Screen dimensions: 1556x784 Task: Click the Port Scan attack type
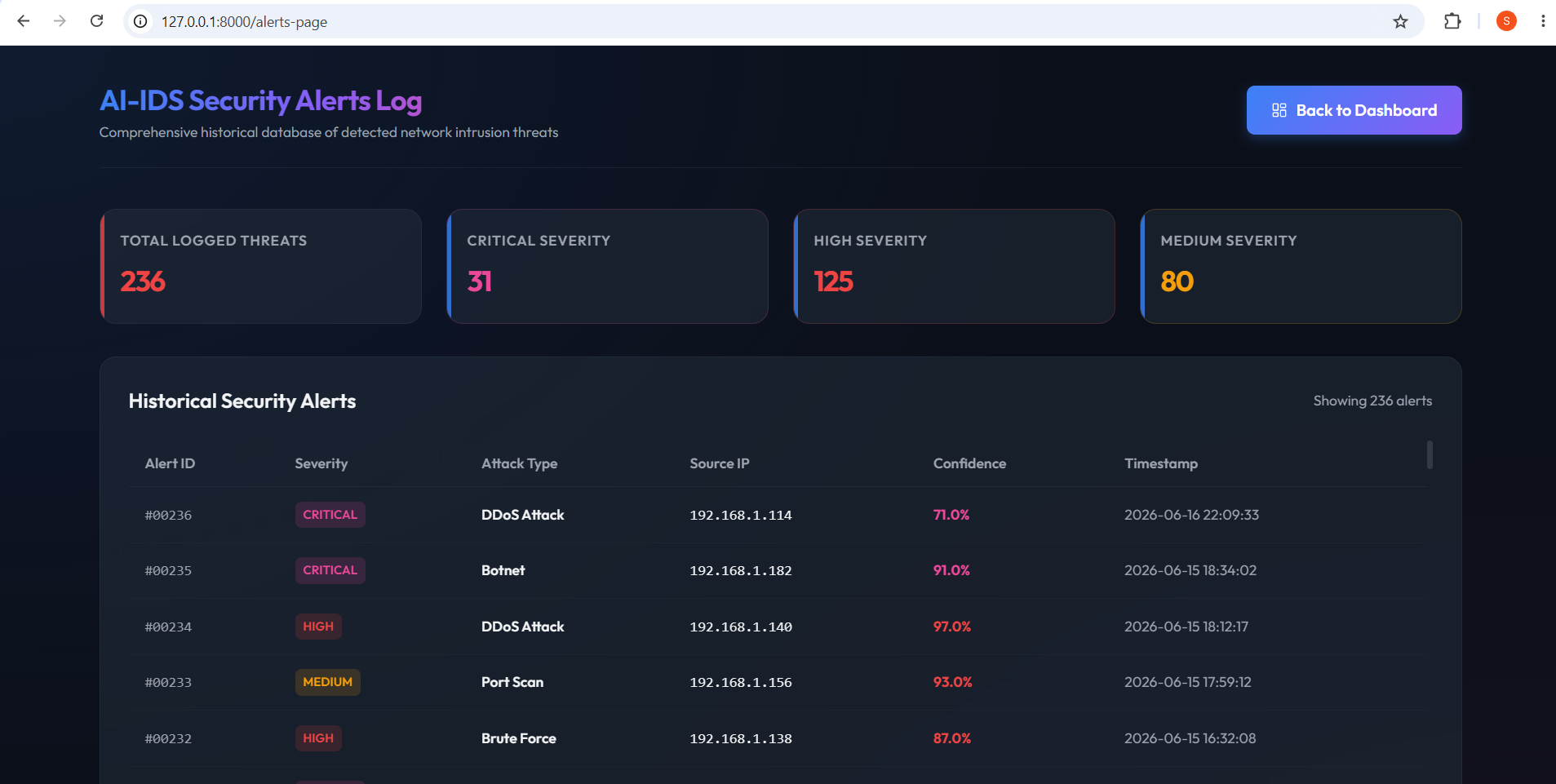pos(512,682)
